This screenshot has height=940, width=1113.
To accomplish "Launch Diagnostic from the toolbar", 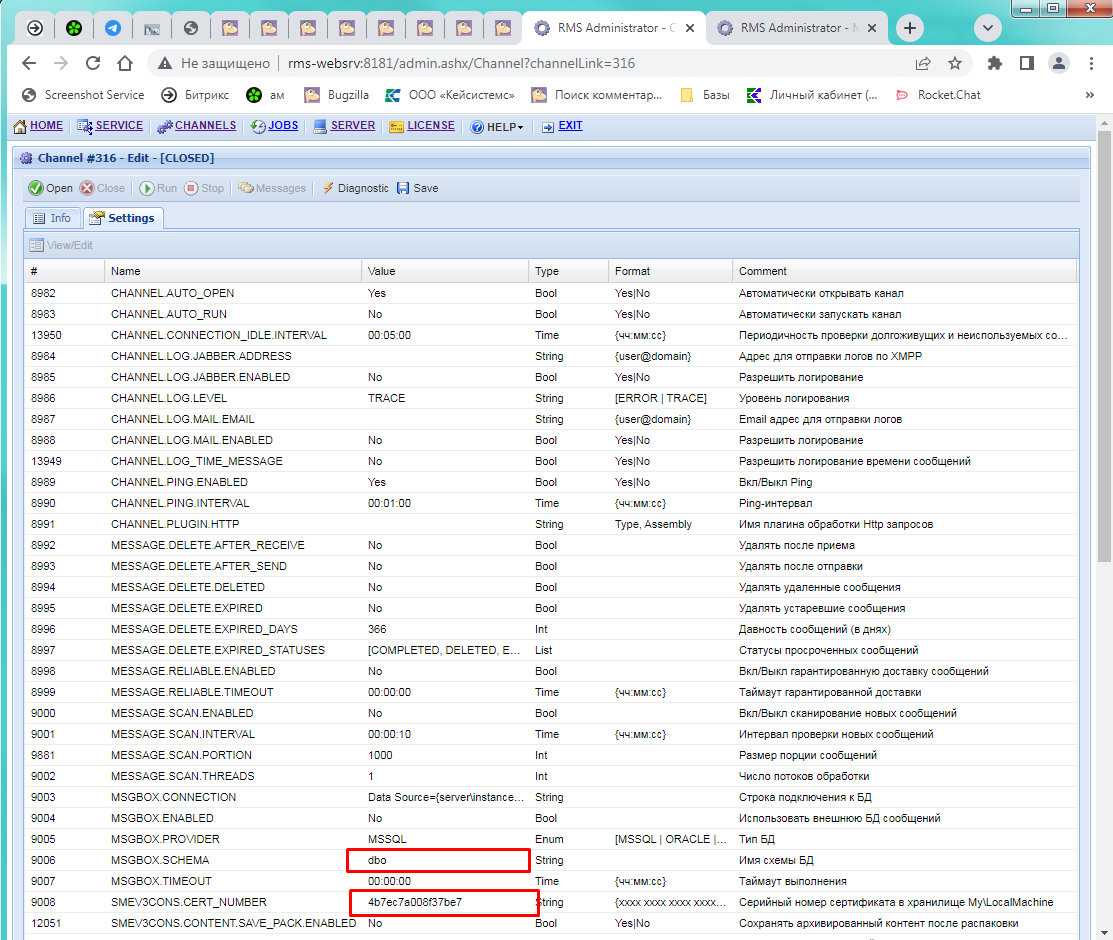I will (356, 188).
